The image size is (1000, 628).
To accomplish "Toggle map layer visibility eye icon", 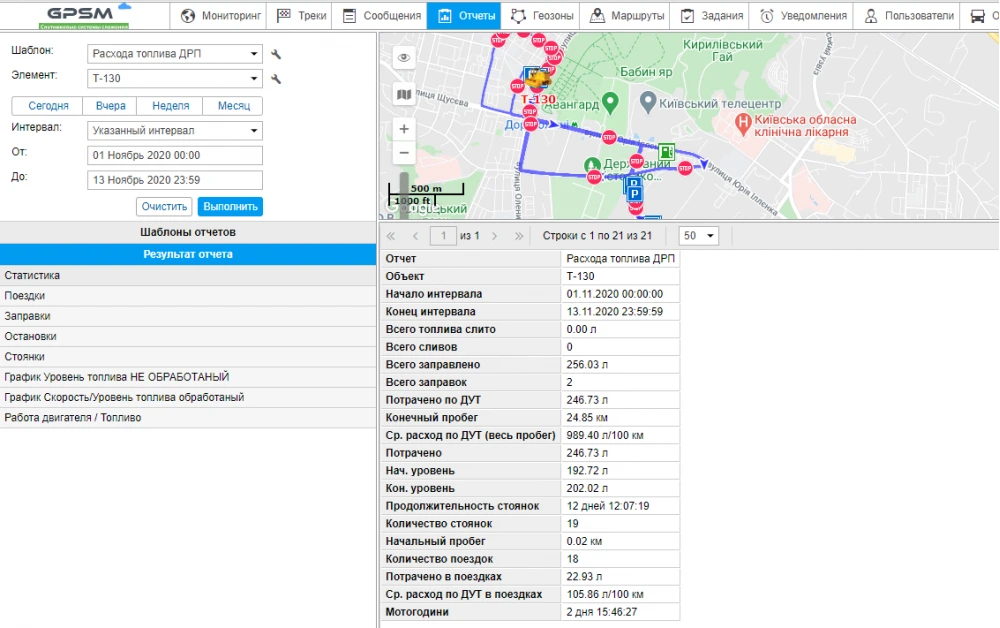I will 404,58.
